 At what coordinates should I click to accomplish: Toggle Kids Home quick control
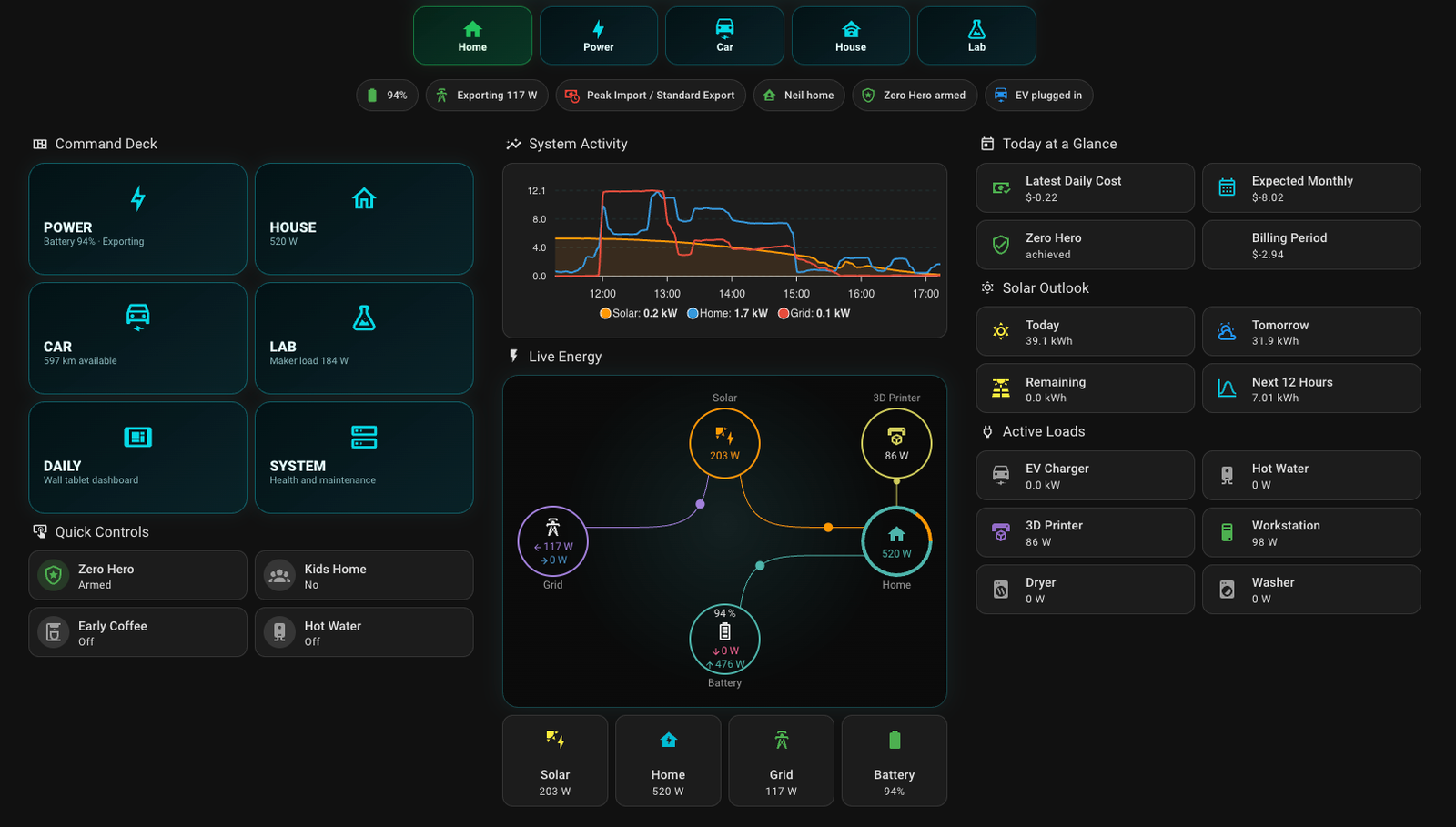[364, 575]
